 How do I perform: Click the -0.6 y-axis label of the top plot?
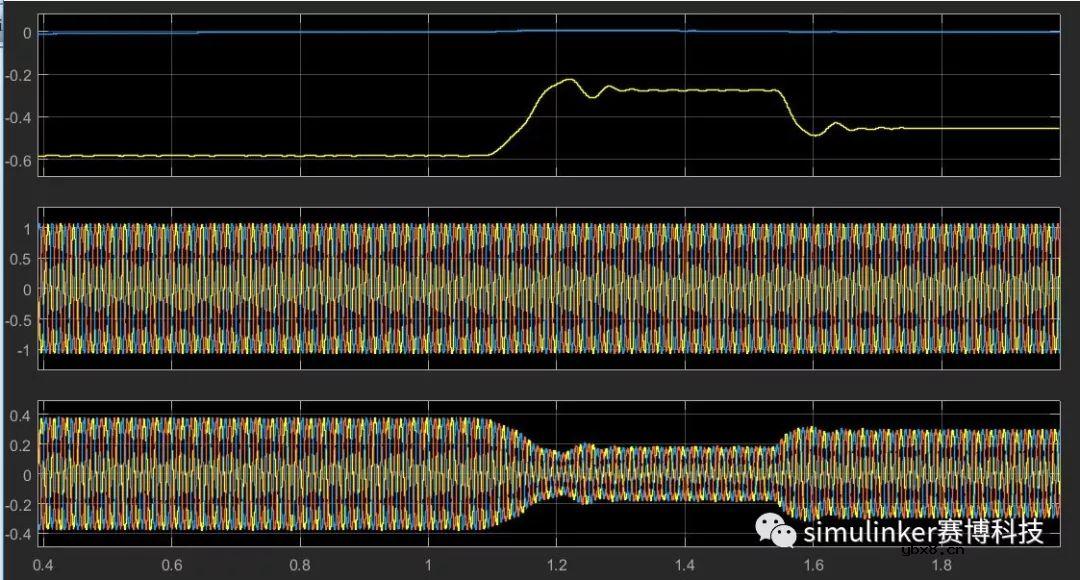19,158
